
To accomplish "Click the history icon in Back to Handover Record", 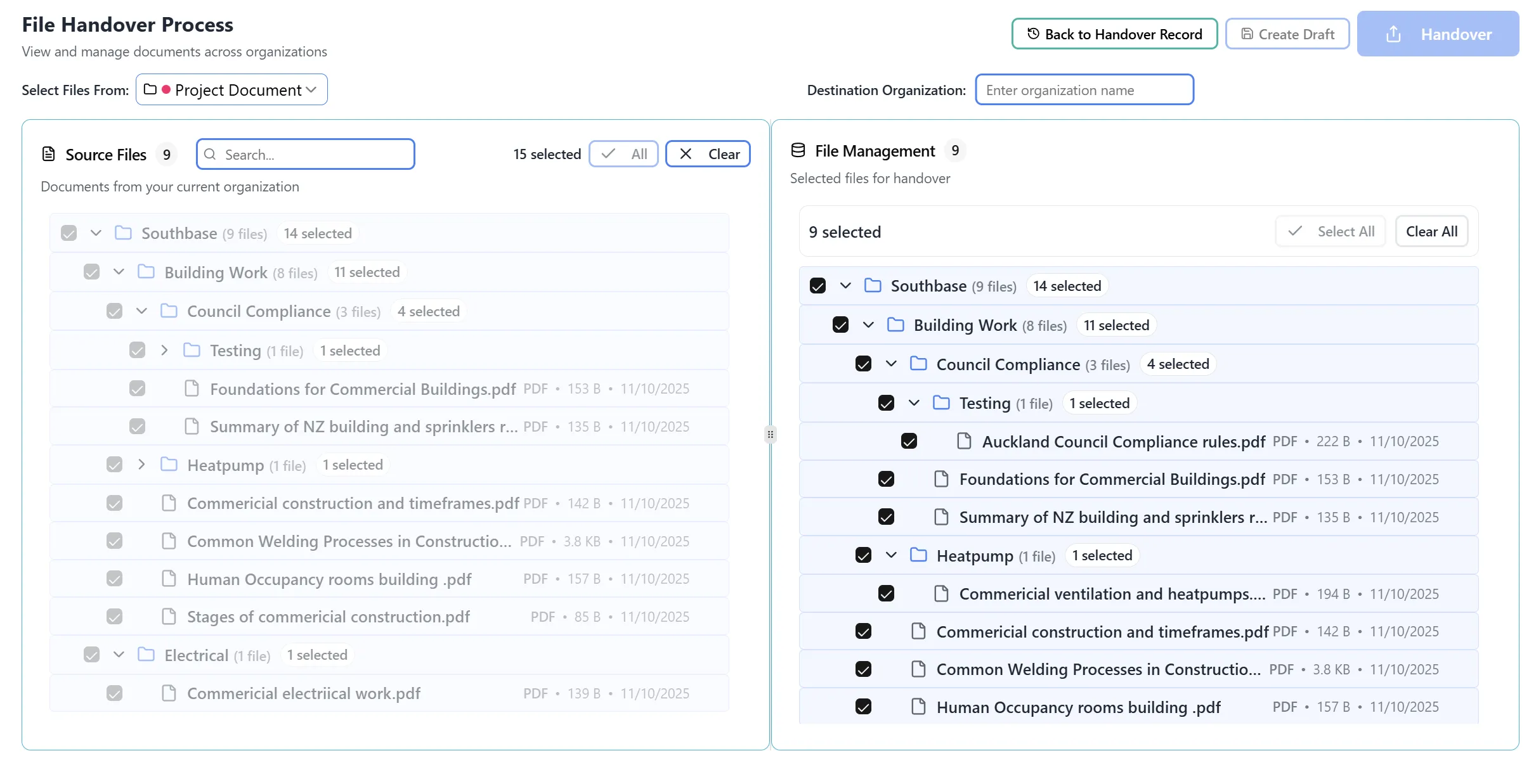I will 1032,34.
